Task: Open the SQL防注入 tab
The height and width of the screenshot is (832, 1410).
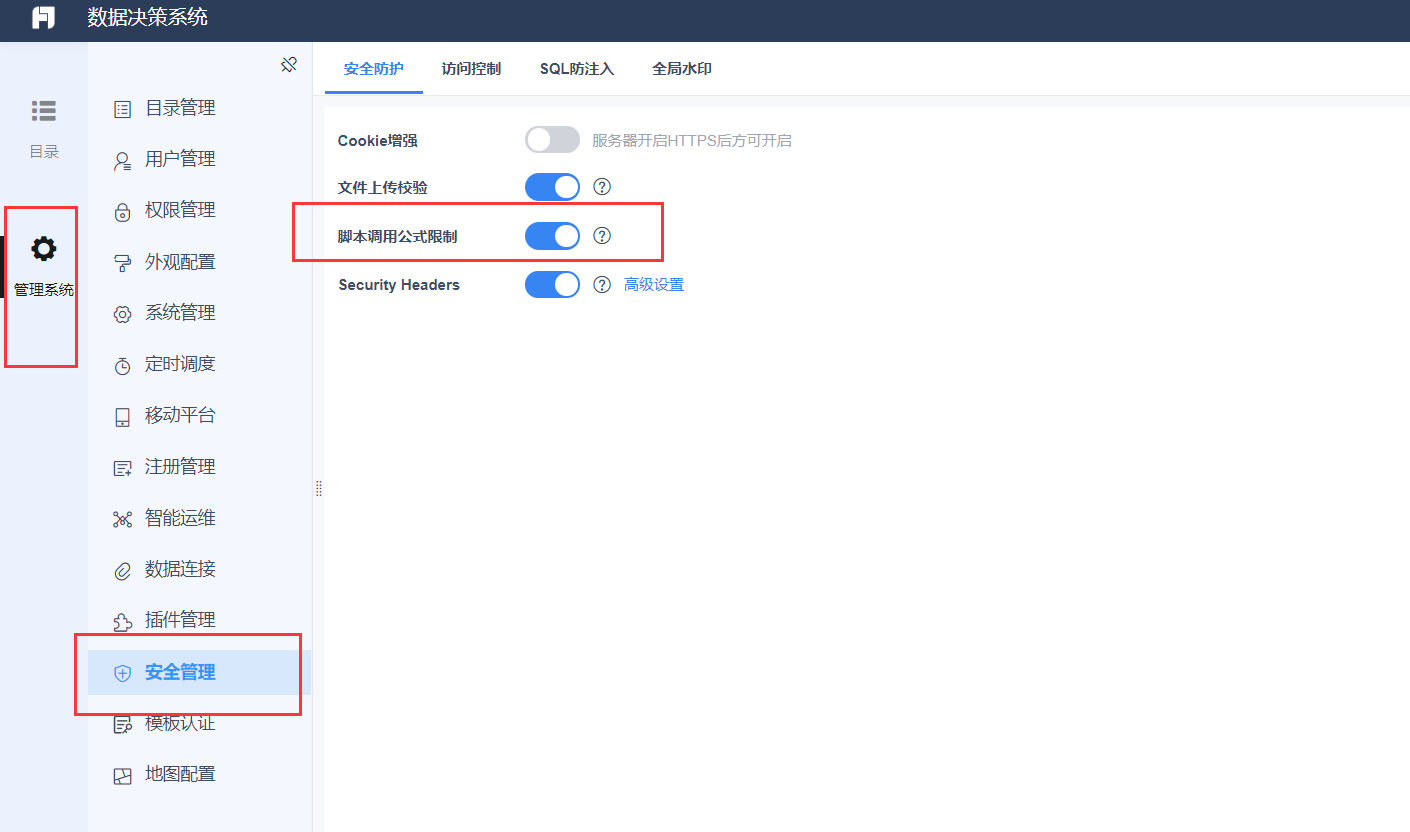Action: point(577,69)
